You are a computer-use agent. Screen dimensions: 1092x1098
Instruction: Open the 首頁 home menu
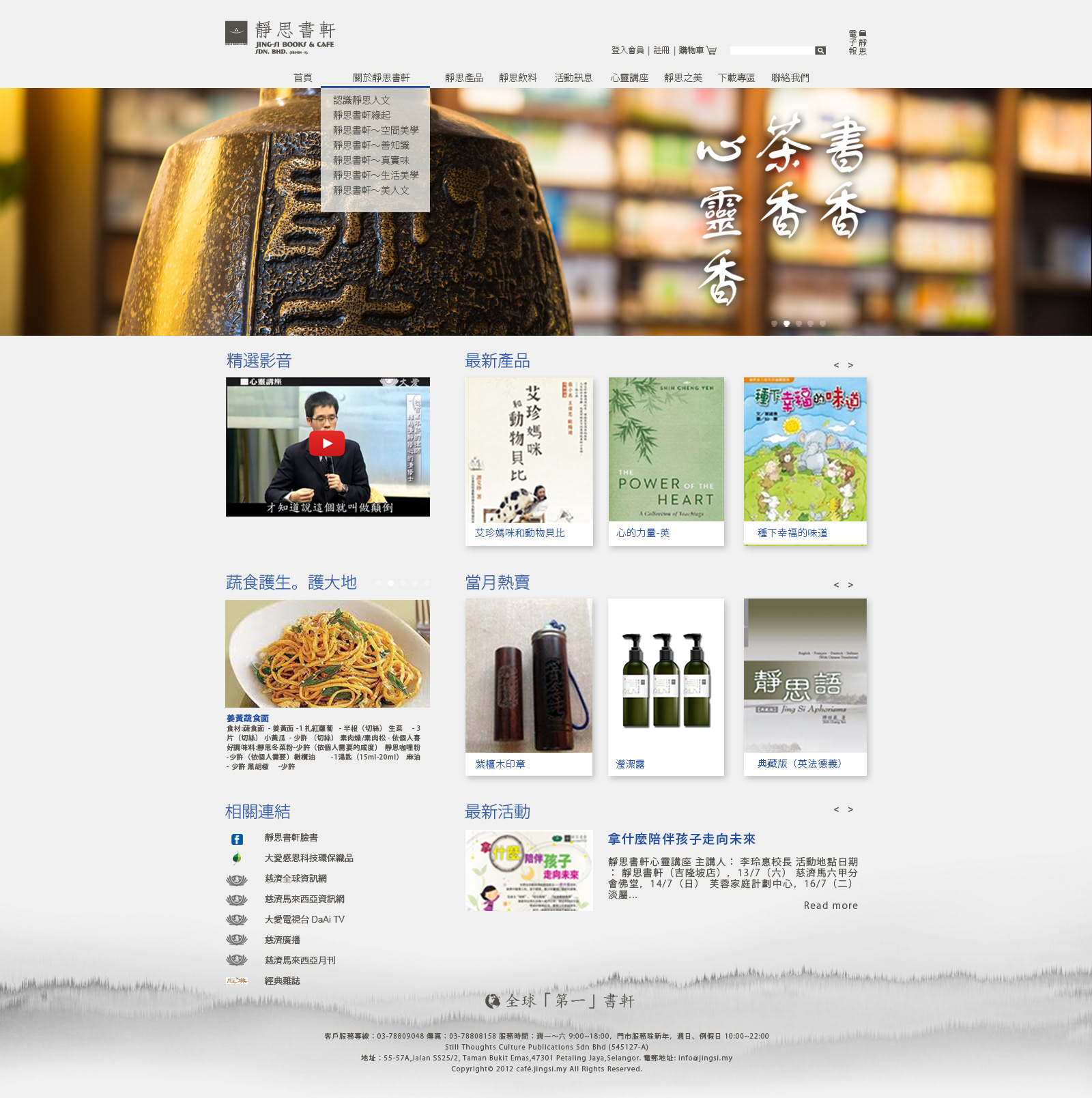tap(302, 78)
